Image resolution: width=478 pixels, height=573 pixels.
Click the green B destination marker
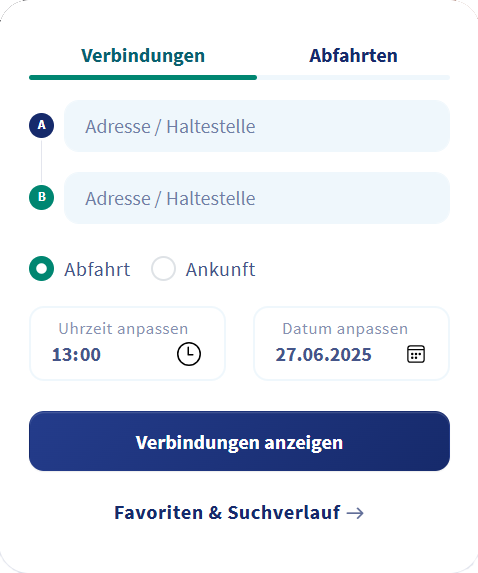41,197
